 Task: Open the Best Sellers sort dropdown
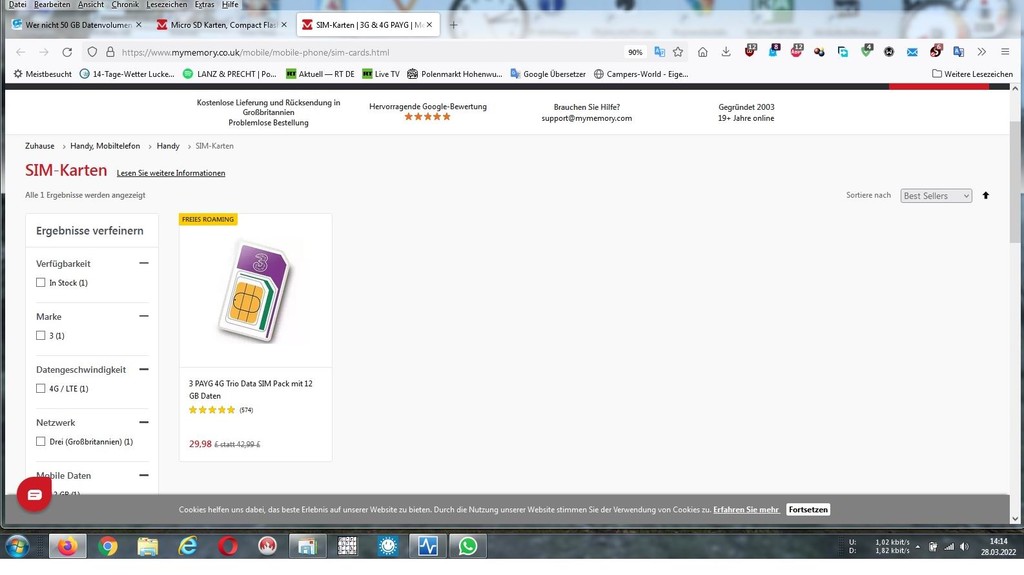(936, 196)
